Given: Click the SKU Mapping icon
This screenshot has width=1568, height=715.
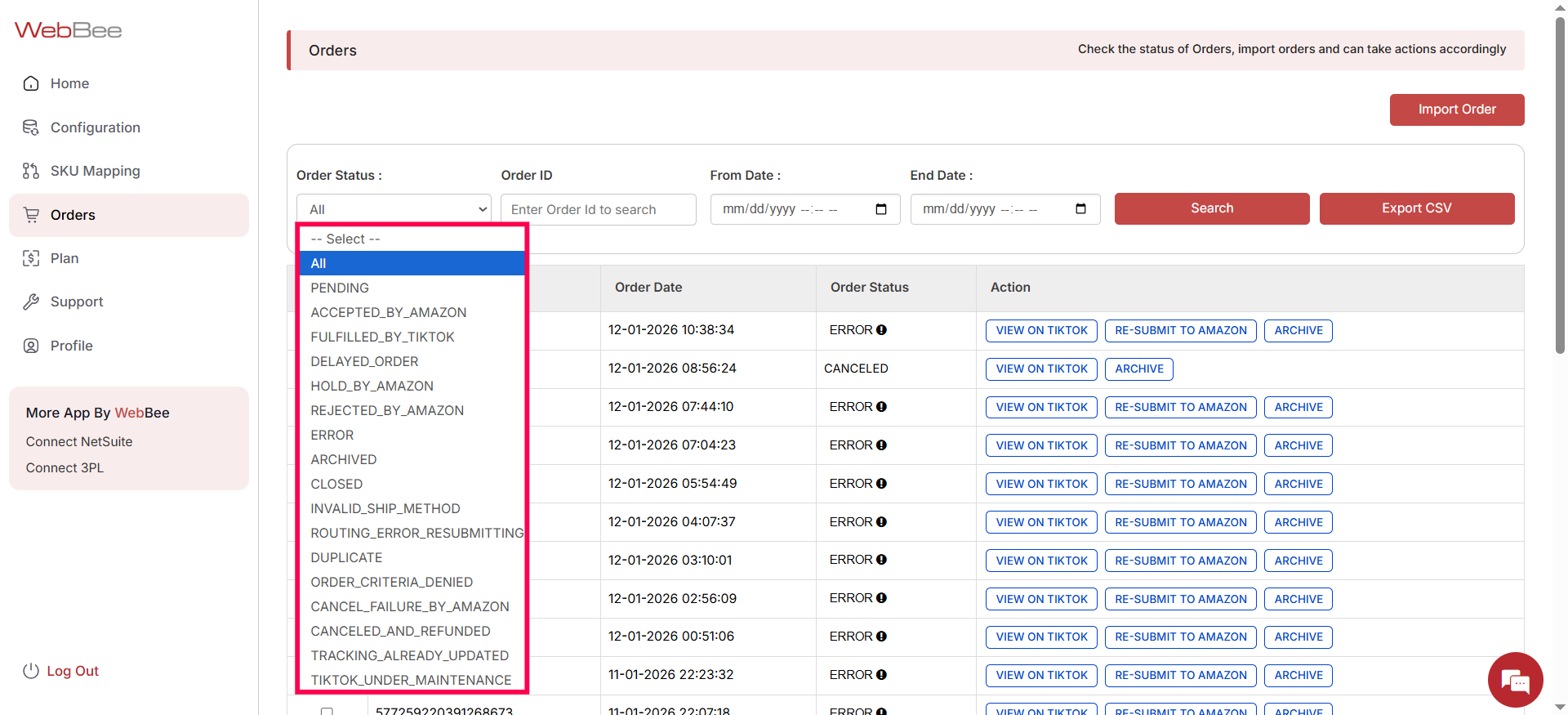Looking at the screenshot, I should click(x=31, y=171).
